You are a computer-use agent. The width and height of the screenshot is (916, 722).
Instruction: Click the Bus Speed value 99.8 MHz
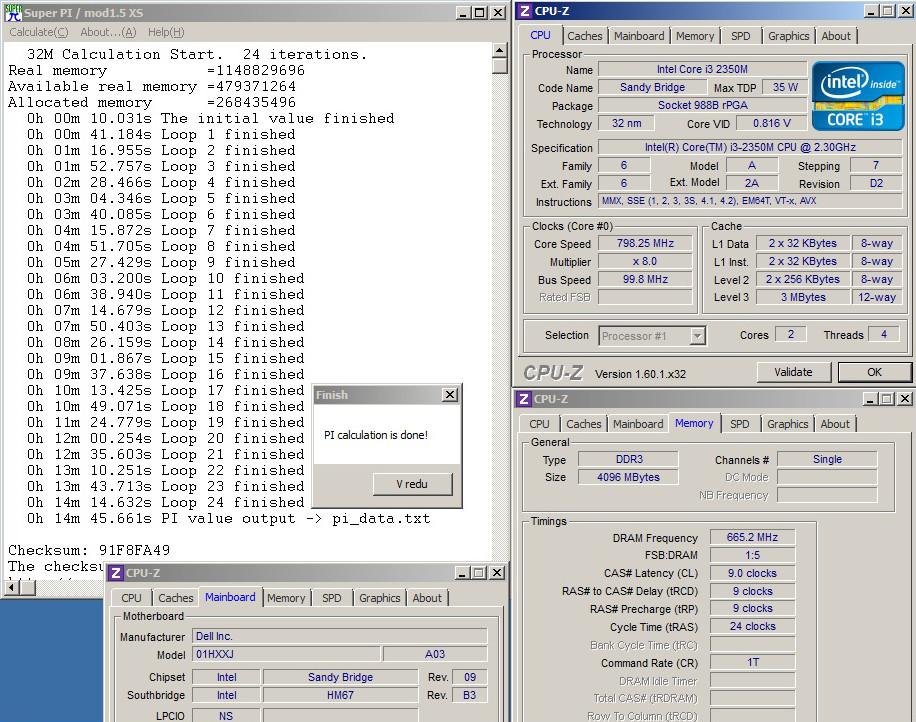click(x=645, y=280)
